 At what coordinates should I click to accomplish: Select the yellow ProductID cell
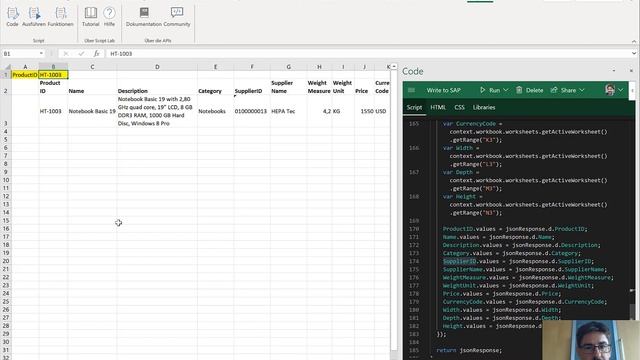[x=25, y=75]
